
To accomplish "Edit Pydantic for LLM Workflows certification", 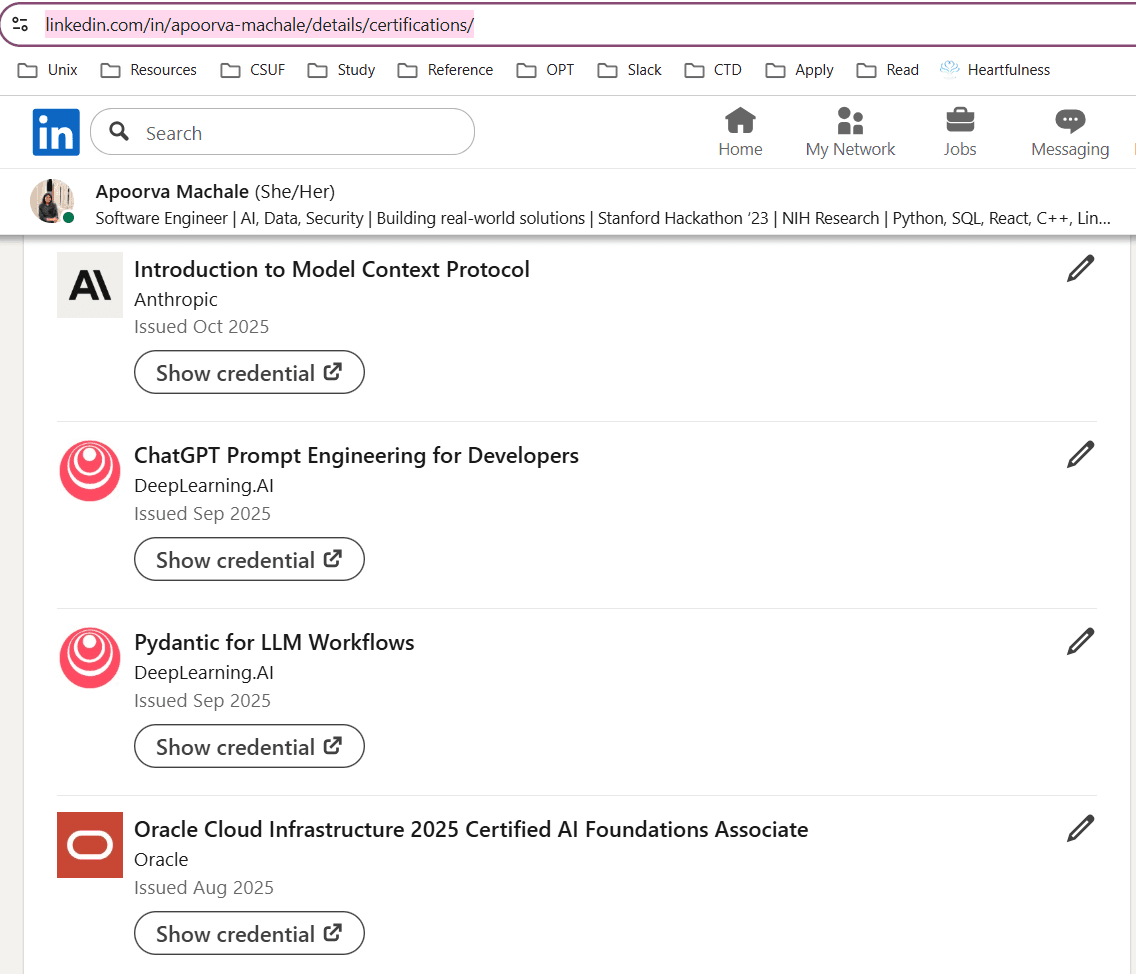I will point(1079,641).
